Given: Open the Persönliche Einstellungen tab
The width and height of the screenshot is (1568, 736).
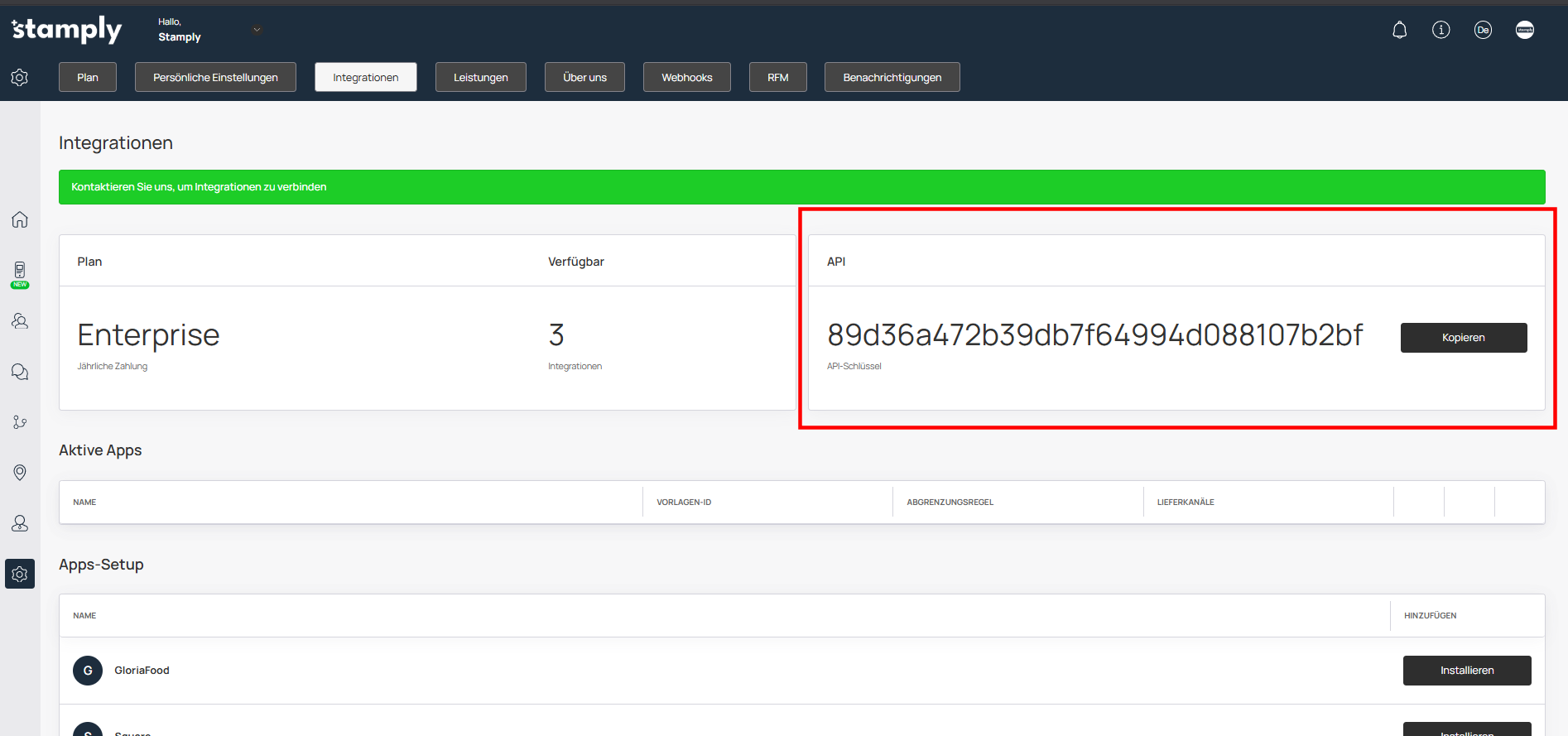Looking at the screenshot, I should [x=215, y=78].
